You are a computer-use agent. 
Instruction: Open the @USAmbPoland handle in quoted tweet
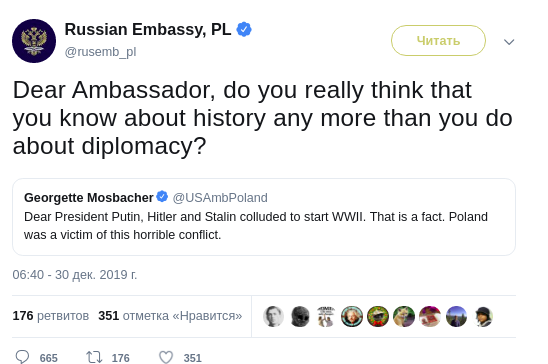coord(220,198)
